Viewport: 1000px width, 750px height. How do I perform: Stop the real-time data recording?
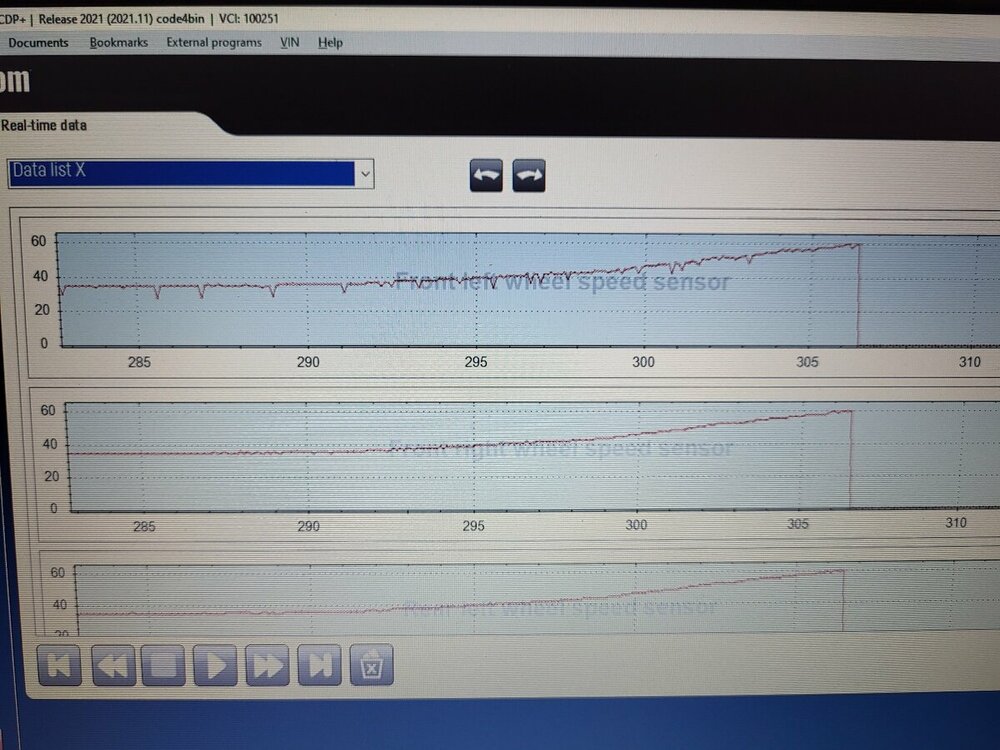(x=164, y=665)
